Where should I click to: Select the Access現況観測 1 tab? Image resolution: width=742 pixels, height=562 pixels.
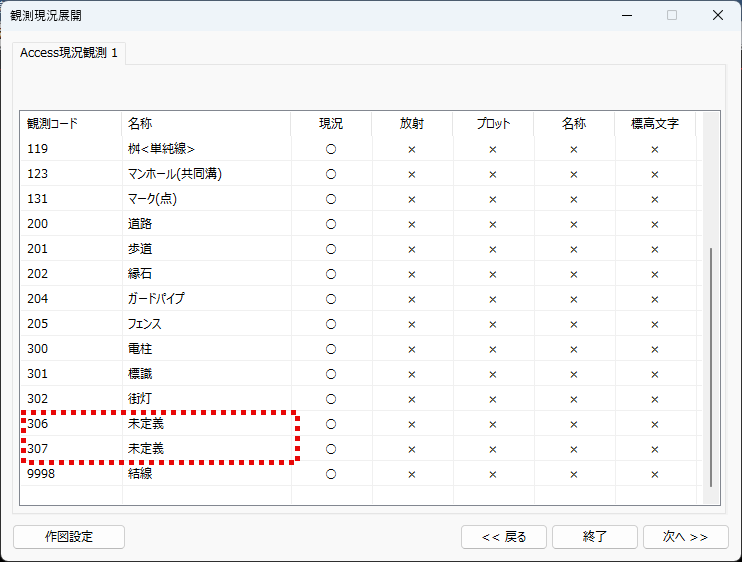point(69,53)
